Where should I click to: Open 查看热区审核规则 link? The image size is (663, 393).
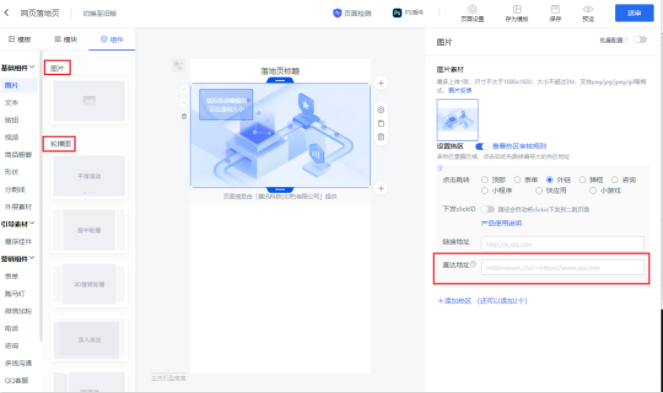tap(519, 146)
